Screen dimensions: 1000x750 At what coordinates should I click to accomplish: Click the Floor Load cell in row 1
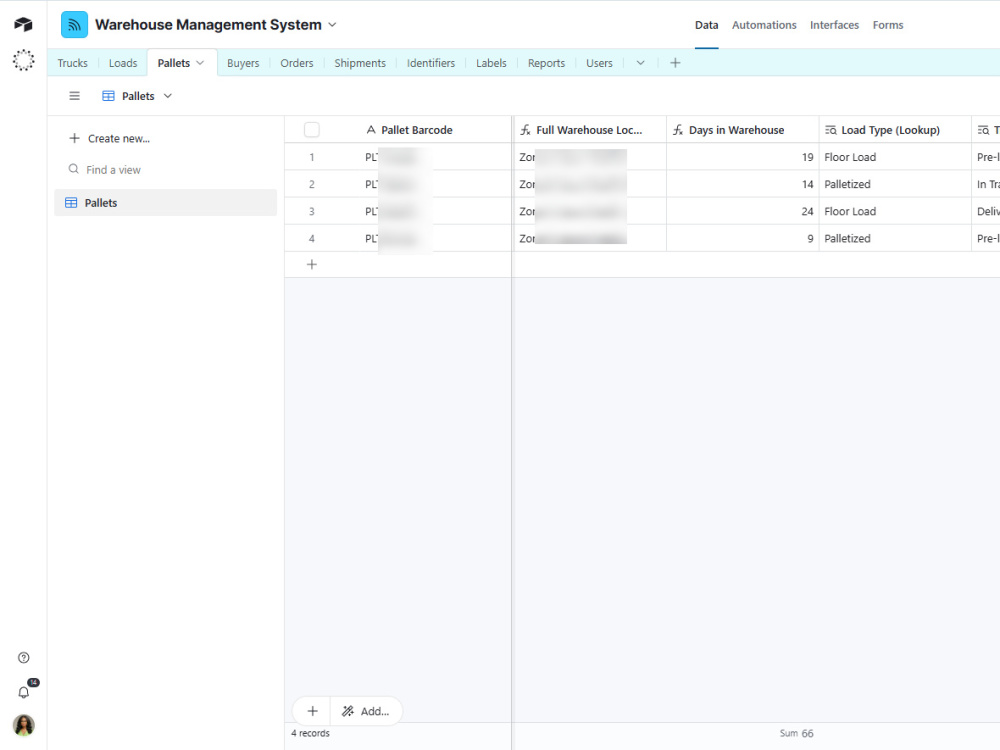coord(895,157)
